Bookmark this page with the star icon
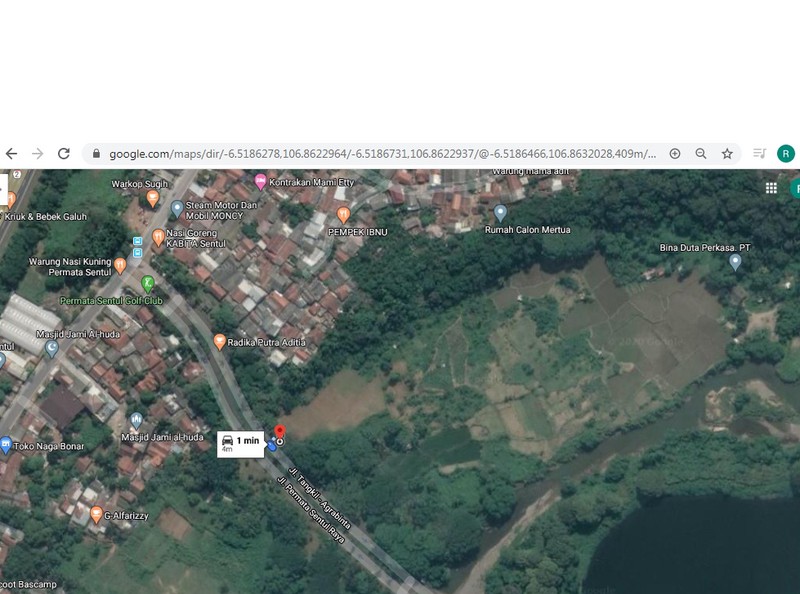The width and height of the screenshot is (800, 594). pos(727,154)
